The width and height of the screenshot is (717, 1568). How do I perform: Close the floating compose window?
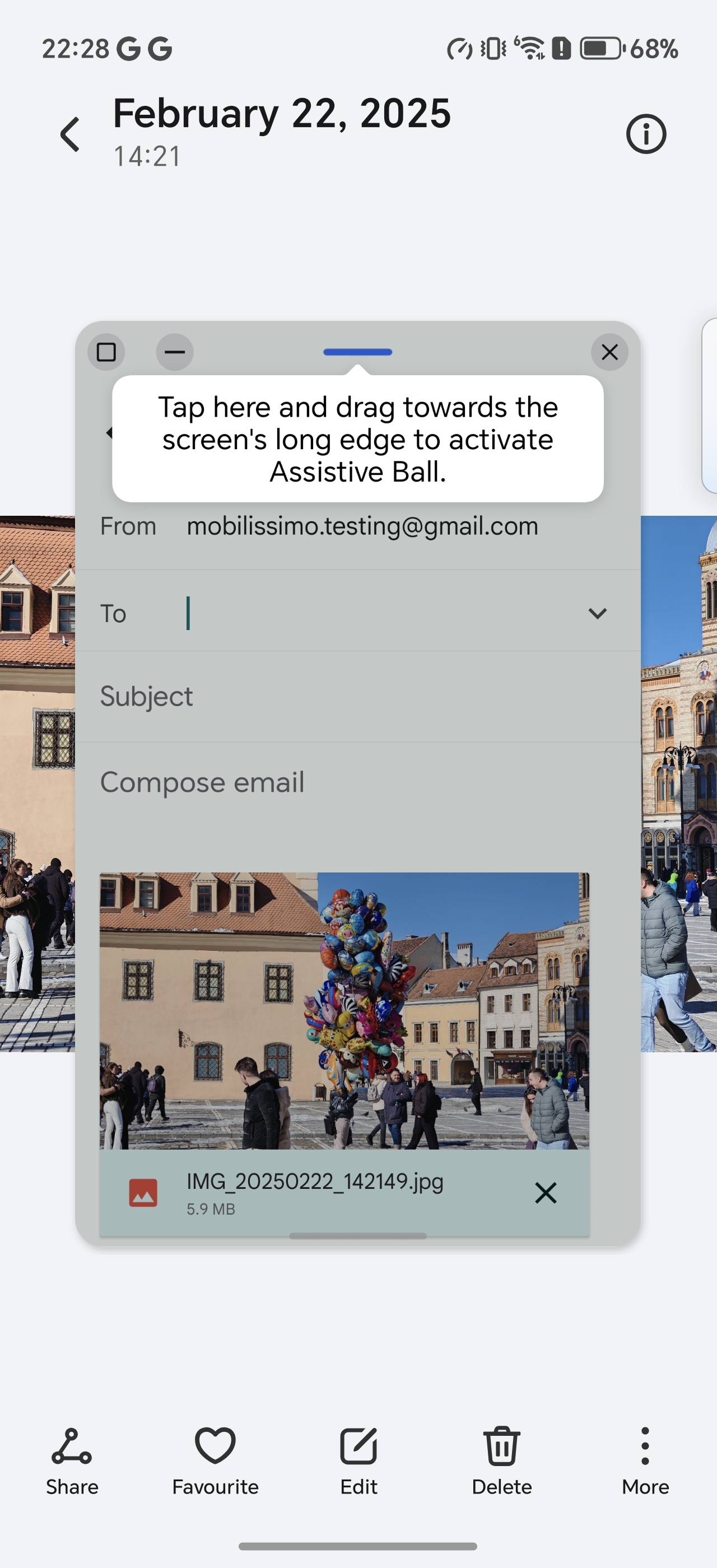point(610,352)
